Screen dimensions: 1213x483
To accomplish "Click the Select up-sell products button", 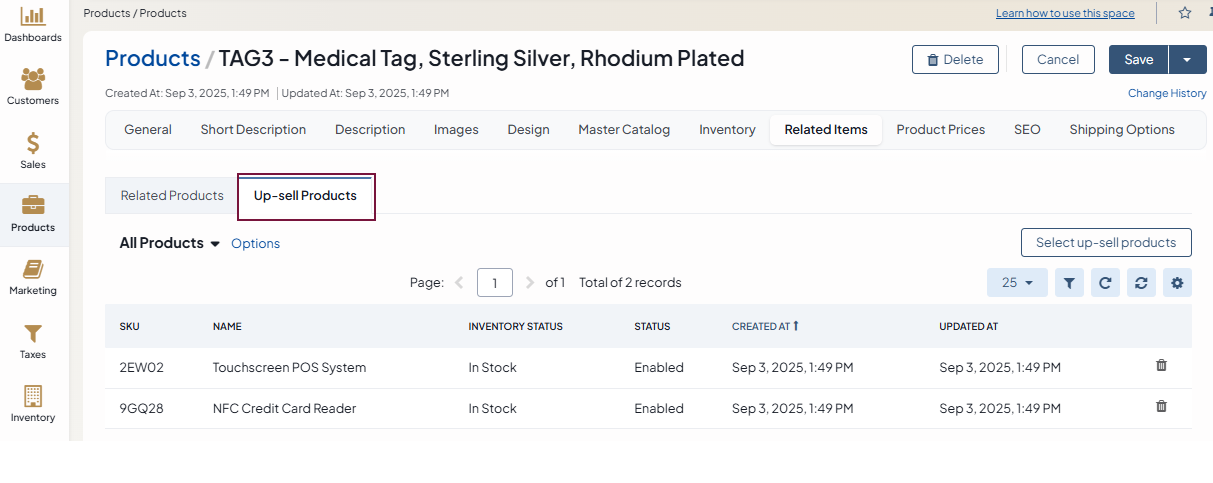I will pyautogui.click(x=1106, y=243).
